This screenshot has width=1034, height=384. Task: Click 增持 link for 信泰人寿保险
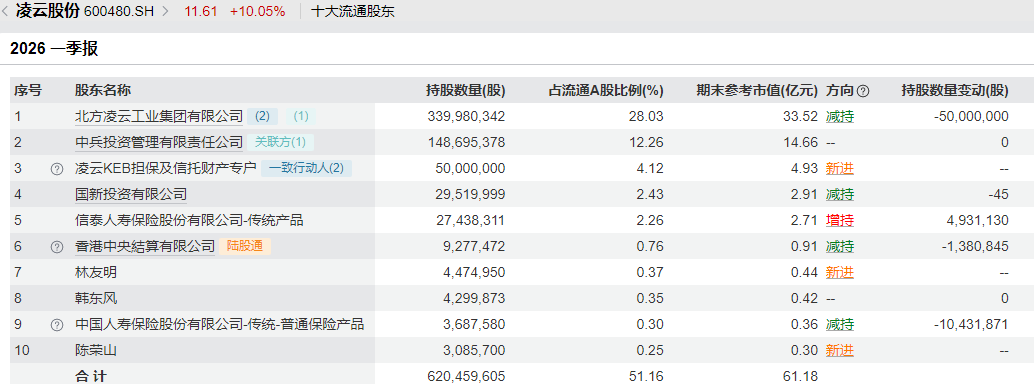coord(839,220)
